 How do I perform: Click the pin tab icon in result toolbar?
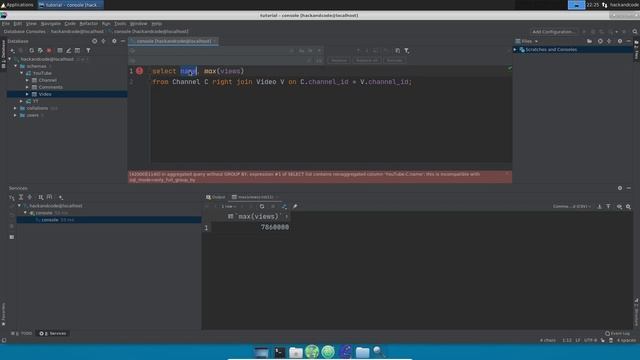295,207
